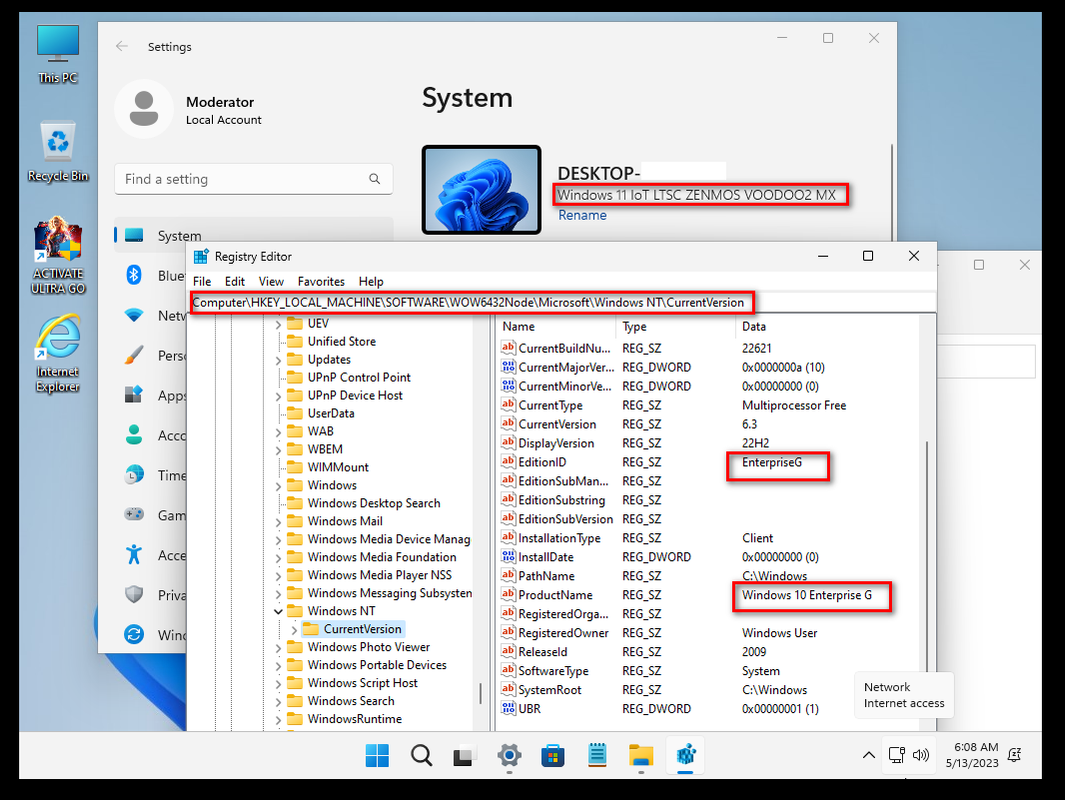Open This PC desktop icon
Image resolution: width=1065 pixels, height=800 pixels.
click(x=58, y=54)
